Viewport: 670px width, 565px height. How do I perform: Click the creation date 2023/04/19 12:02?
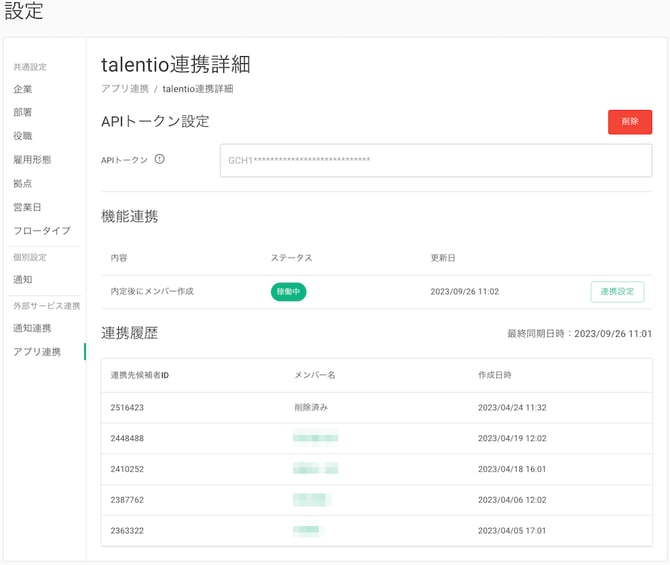(512, 438)
